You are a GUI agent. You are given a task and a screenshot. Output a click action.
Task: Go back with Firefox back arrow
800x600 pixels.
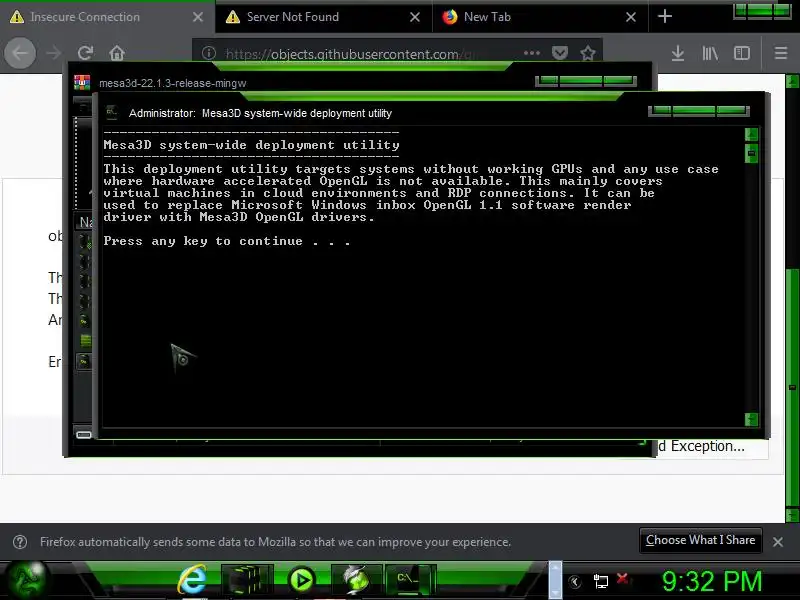point(20,53)
